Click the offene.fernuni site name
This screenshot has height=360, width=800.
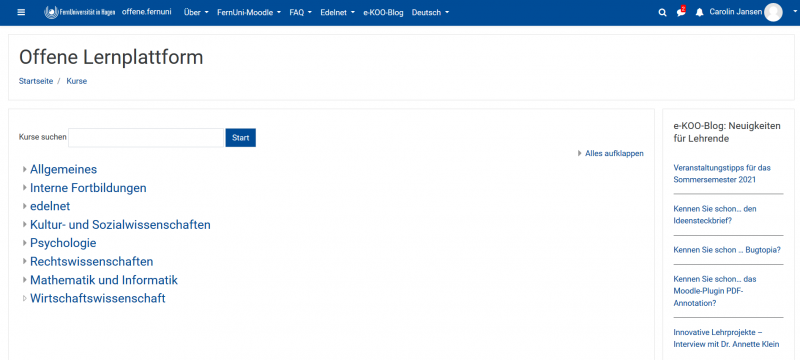[x=146, y=12]
